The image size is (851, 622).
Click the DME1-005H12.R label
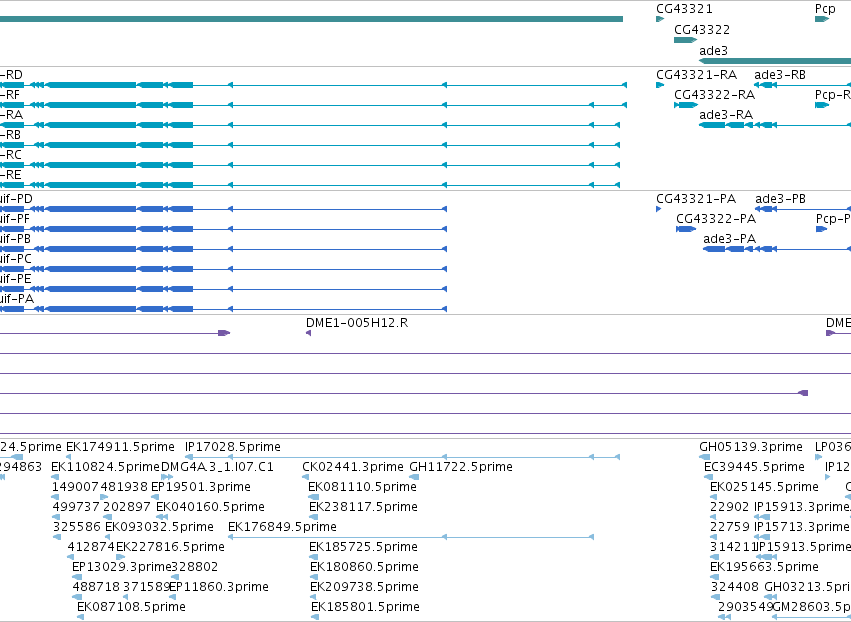pyautogui.click(x=357, y=323)
